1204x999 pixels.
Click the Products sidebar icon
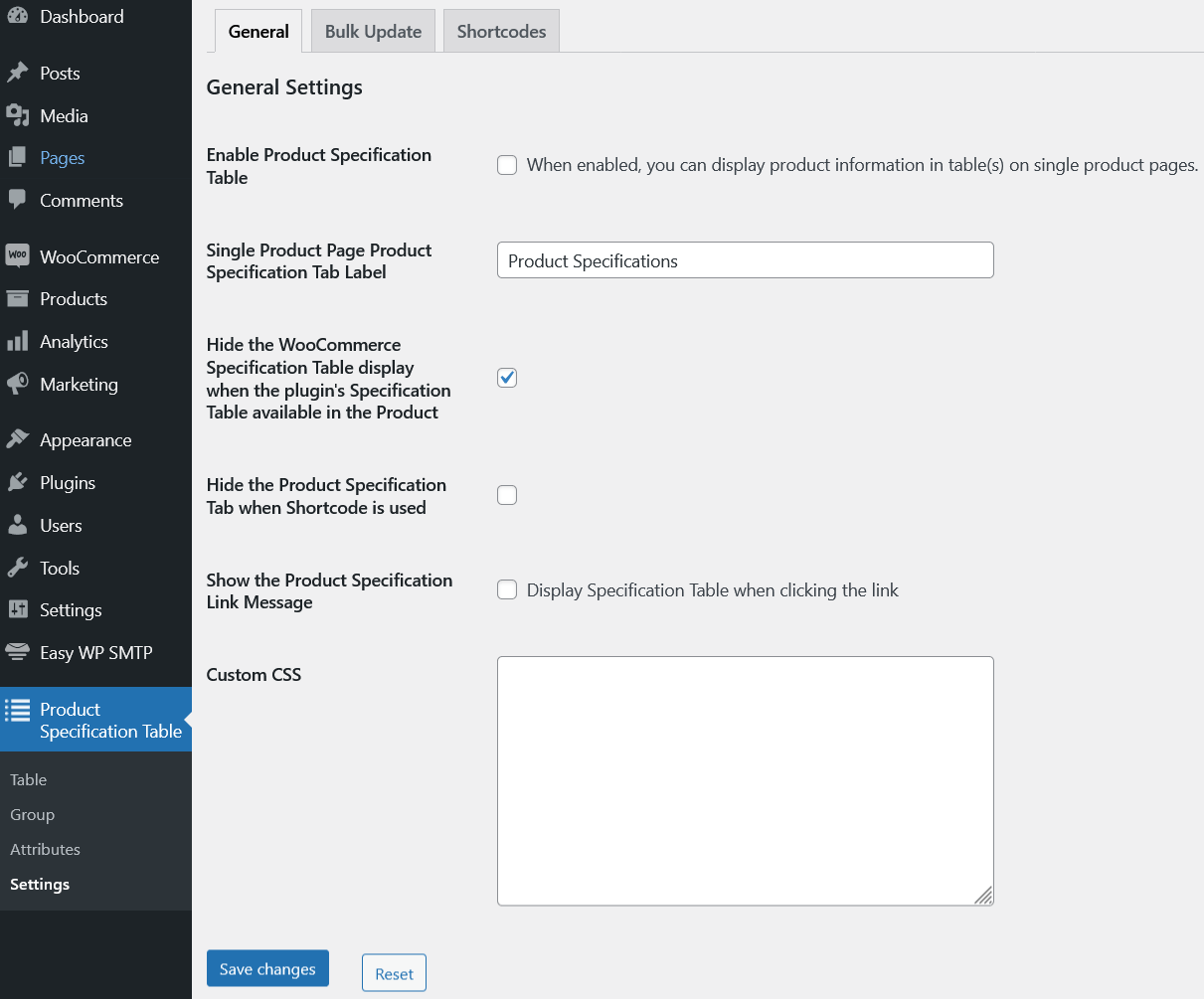(x=16, y=298)
